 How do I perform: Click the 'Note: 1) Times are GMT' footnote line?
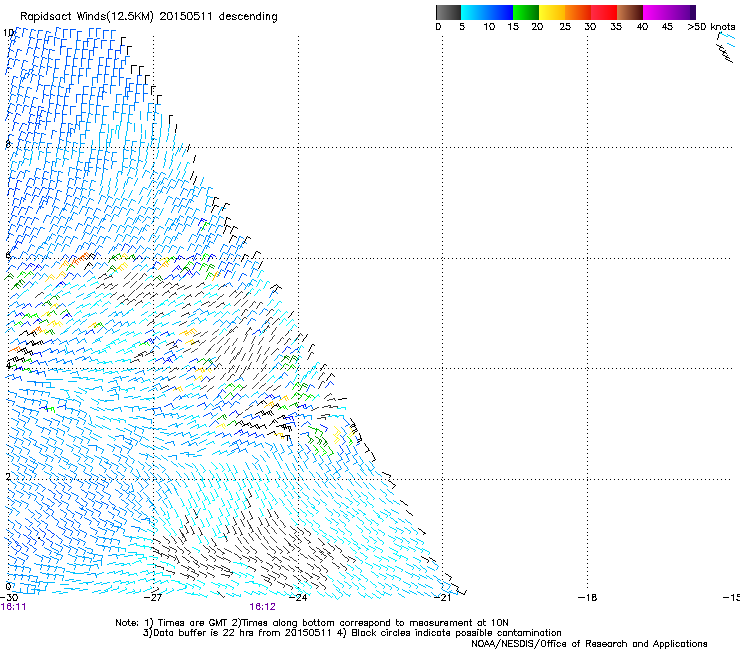pos(312,623)
